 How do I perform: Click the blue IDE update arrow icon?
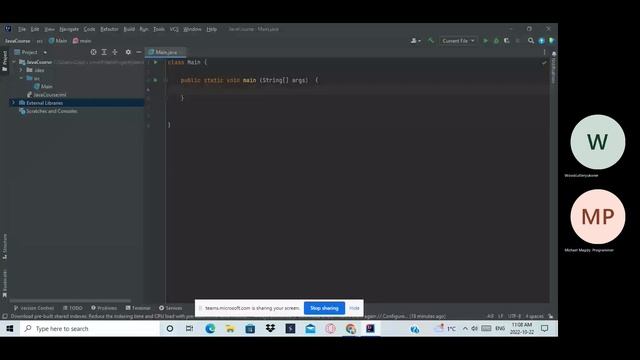542,41
